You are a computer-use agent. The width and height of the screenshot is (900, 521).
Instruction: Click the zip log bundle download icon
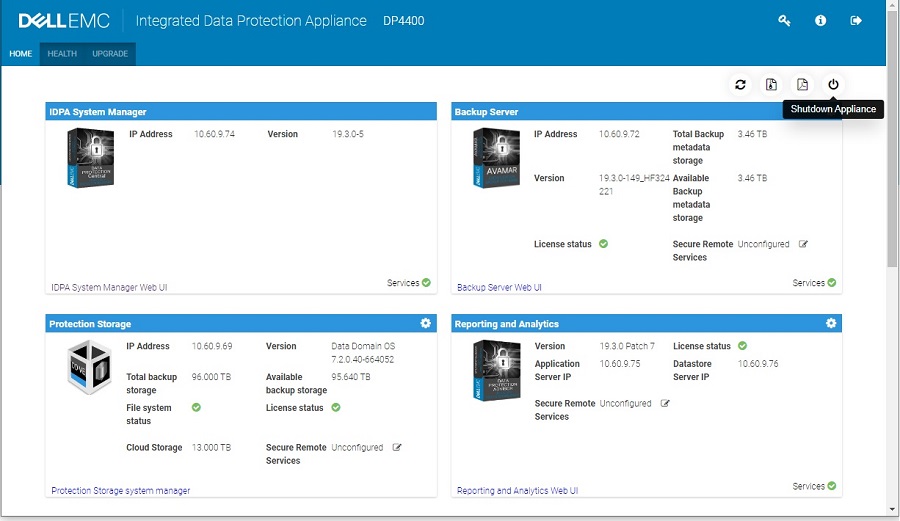point(771,85)
